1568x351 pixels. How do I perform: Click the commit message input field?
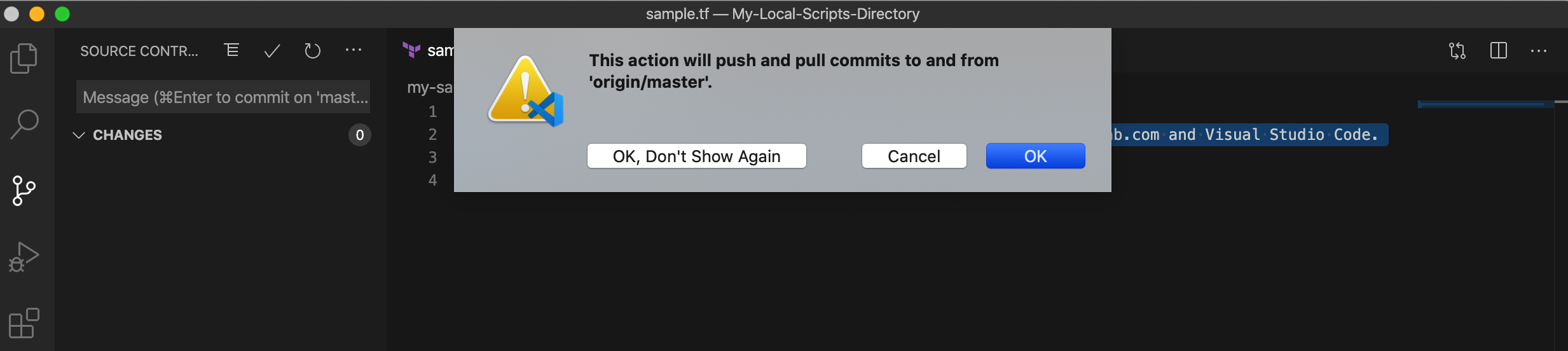click(x=223, y=97)
